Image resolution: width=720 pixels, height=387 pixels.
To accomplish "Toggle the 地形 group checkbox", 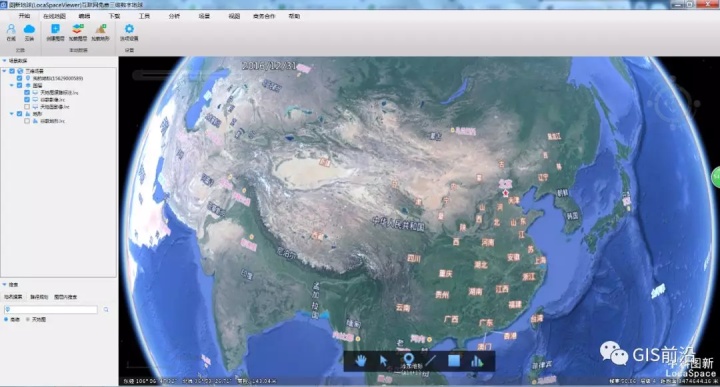I will 19,114.
